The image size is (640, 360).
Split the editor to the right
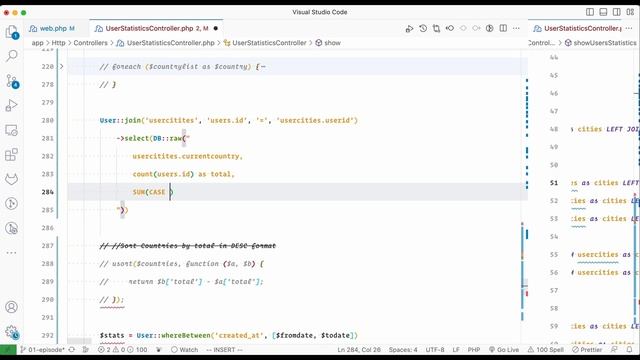click(503, 29)
